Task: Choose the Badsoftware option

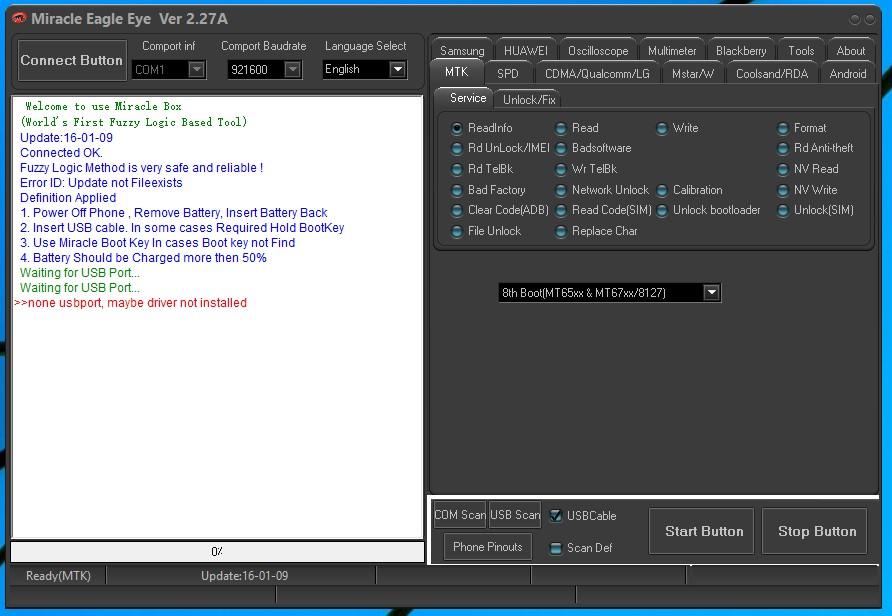Action: pos(593,148)
